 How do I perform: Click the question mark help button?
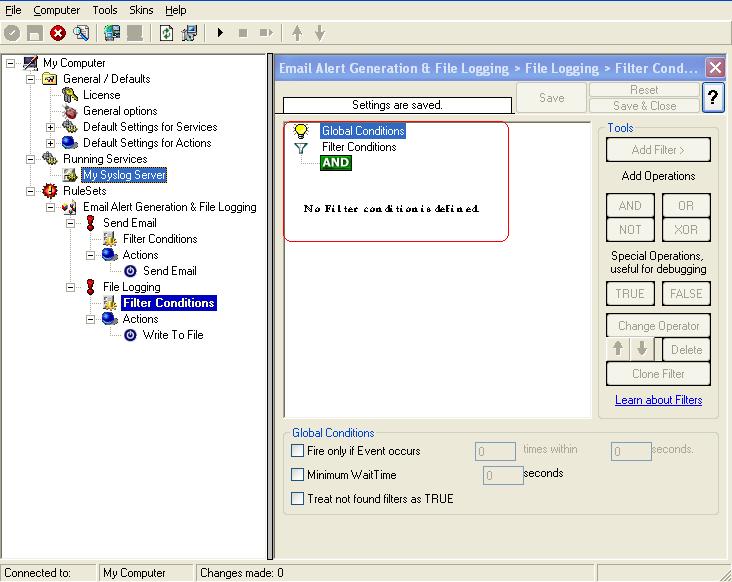pos(713,97)
